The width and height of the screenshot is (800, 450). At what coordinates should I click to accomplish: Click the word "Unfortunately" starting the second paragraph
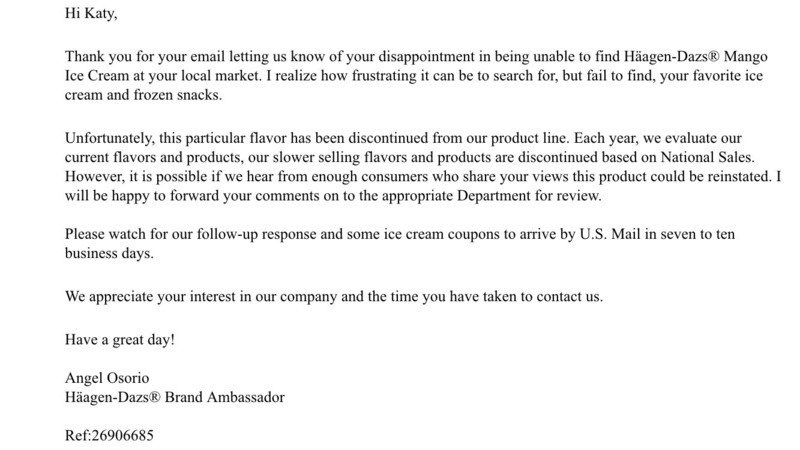[x=109, y=138]
